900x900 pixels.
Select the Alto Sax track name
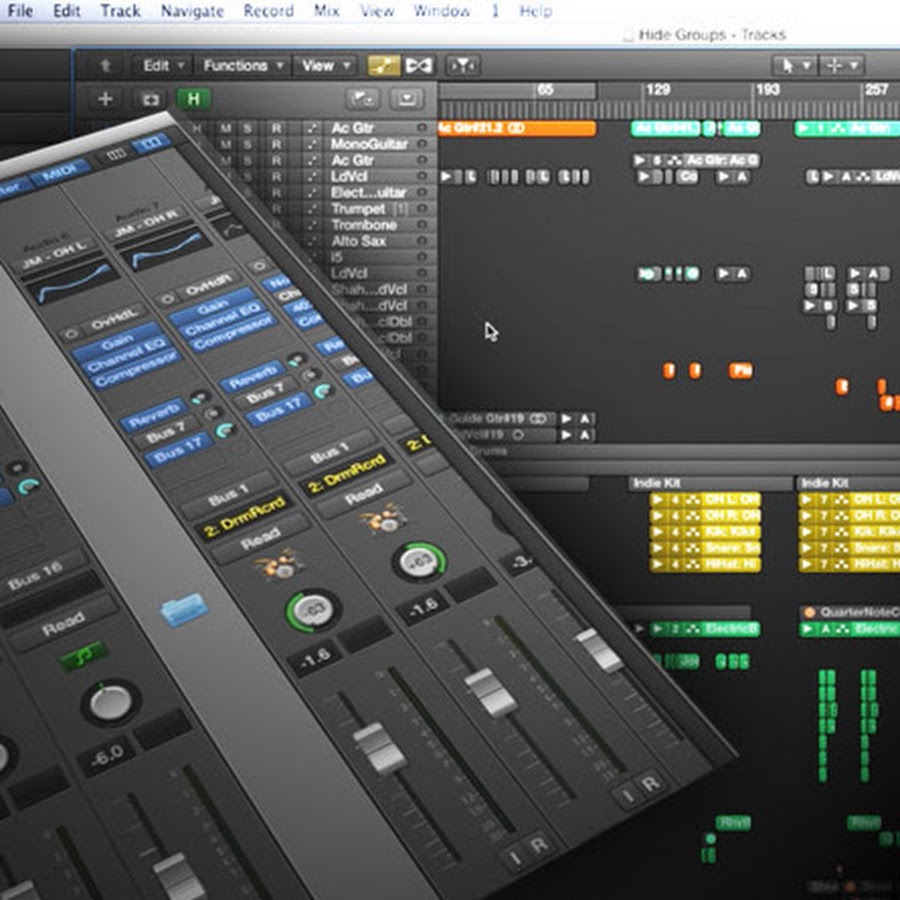pyautogui.click(x=358, y=241)
